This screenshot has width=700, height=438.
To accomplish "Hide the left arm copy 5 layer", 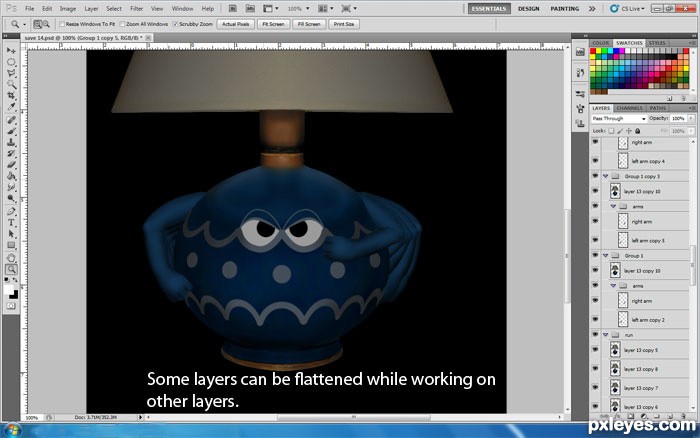I will click(595, 240).
